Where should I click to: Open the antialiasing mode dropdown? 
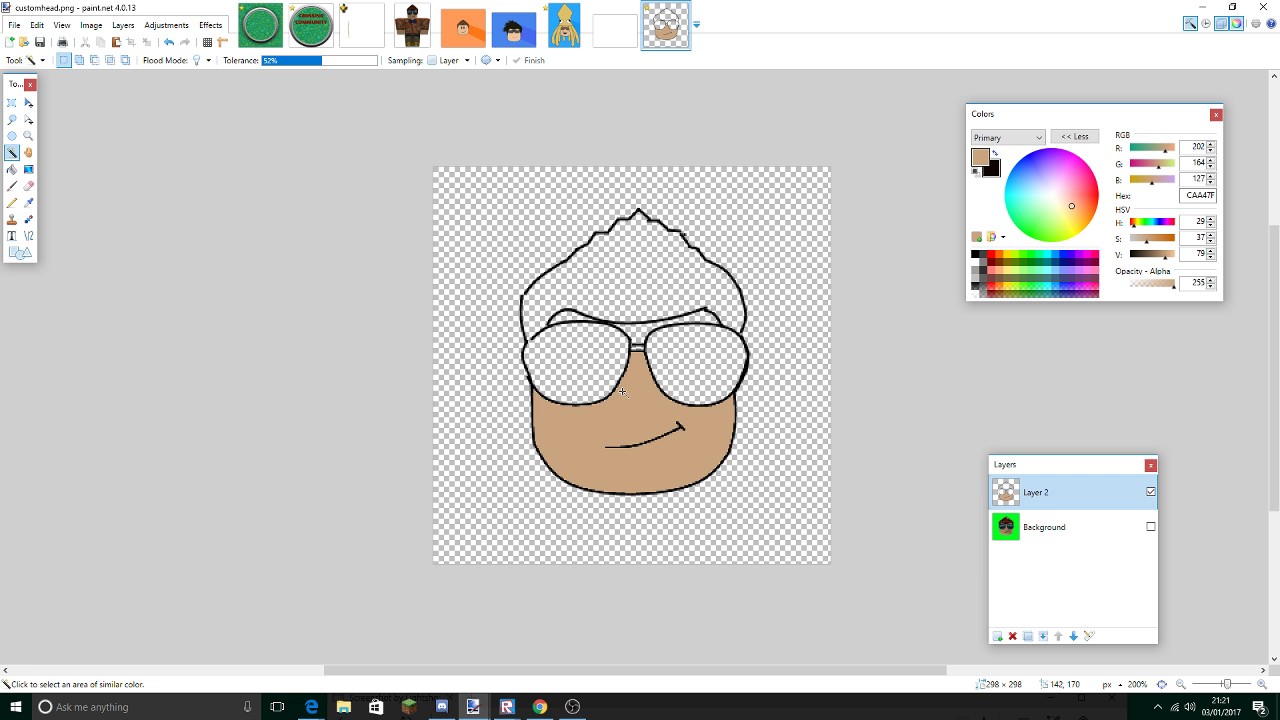(x=497, y=60)
